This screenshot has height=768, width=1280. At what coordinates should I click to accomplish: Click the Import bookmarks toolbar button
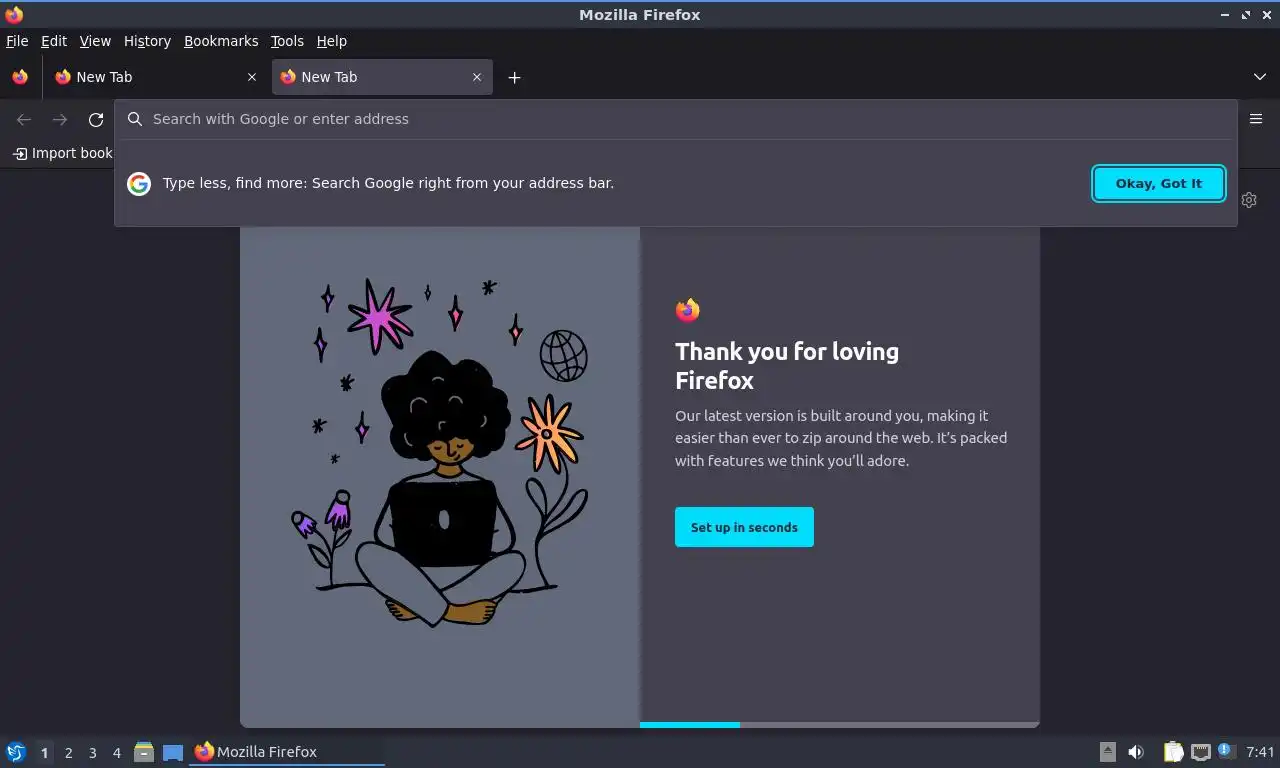[x=62, y=153]
